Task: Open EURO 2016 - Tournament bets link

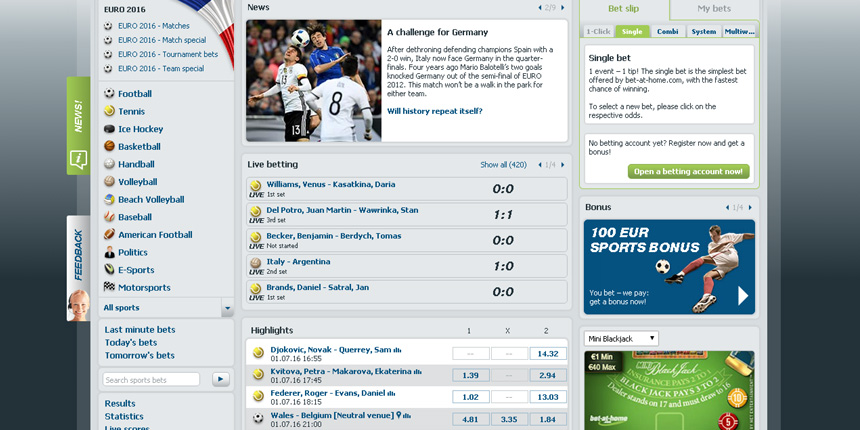Action: pos(168,54)
